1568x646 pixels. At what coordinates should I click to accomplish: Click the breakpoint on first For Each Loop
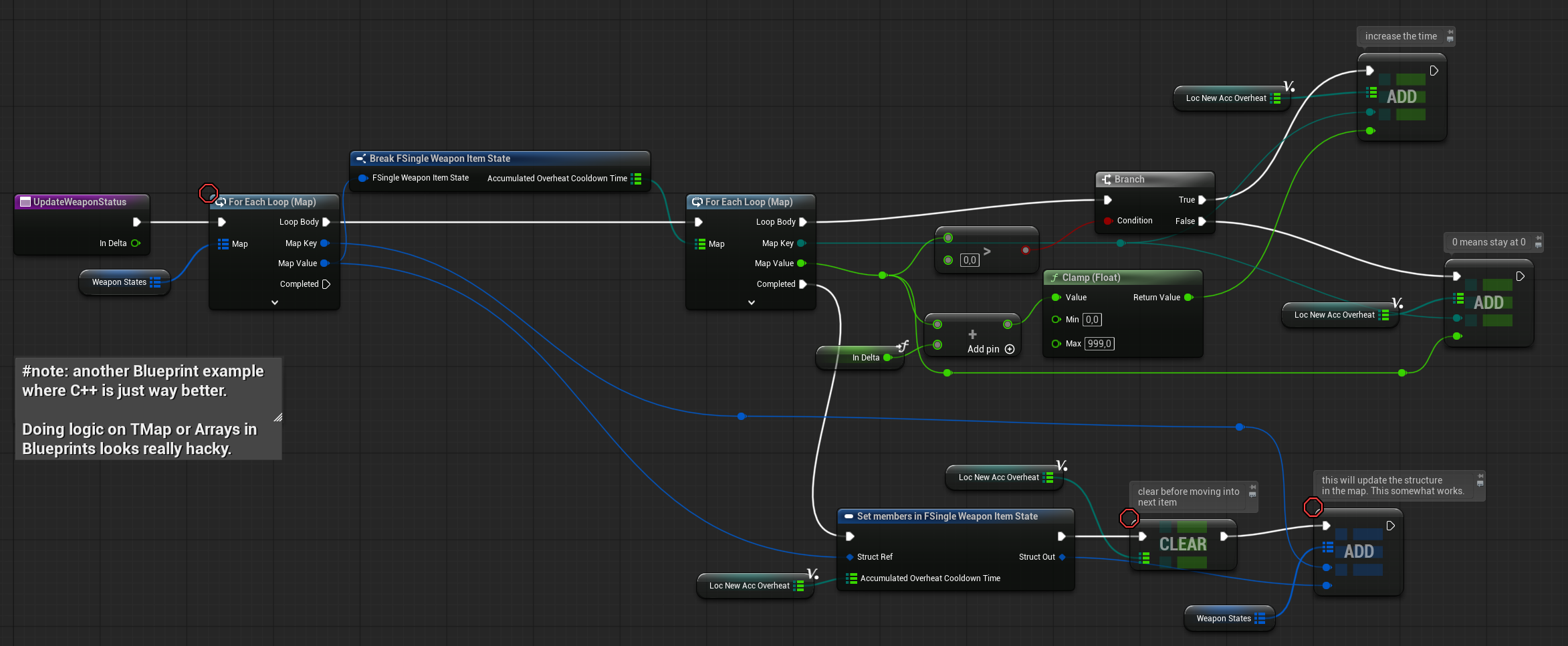click(209, 193)
